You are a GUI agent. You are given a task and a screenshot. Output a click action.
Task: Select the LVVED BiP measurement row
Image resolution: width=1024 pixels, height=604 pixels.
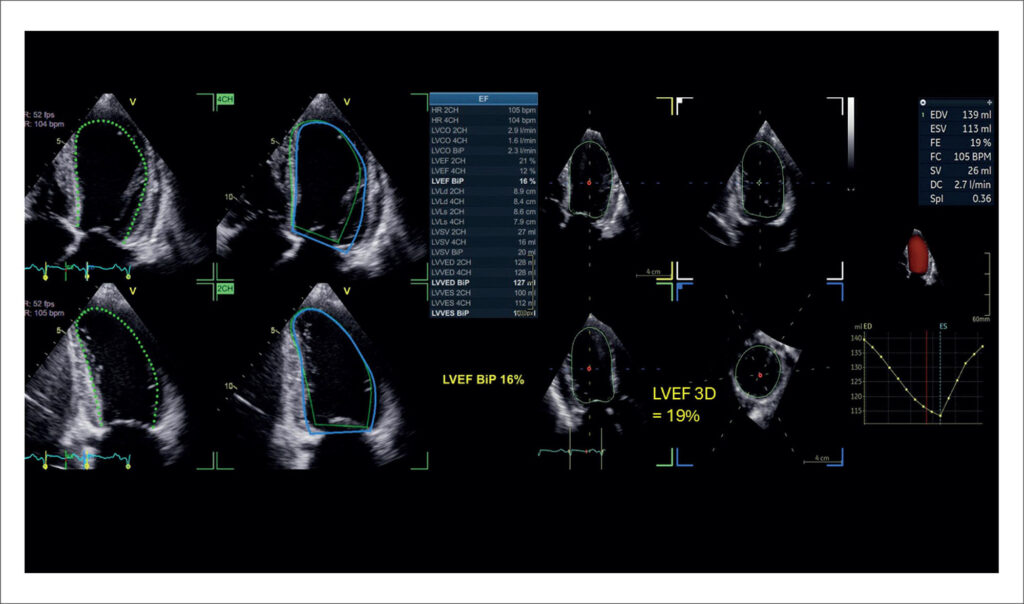pos(483,283)
